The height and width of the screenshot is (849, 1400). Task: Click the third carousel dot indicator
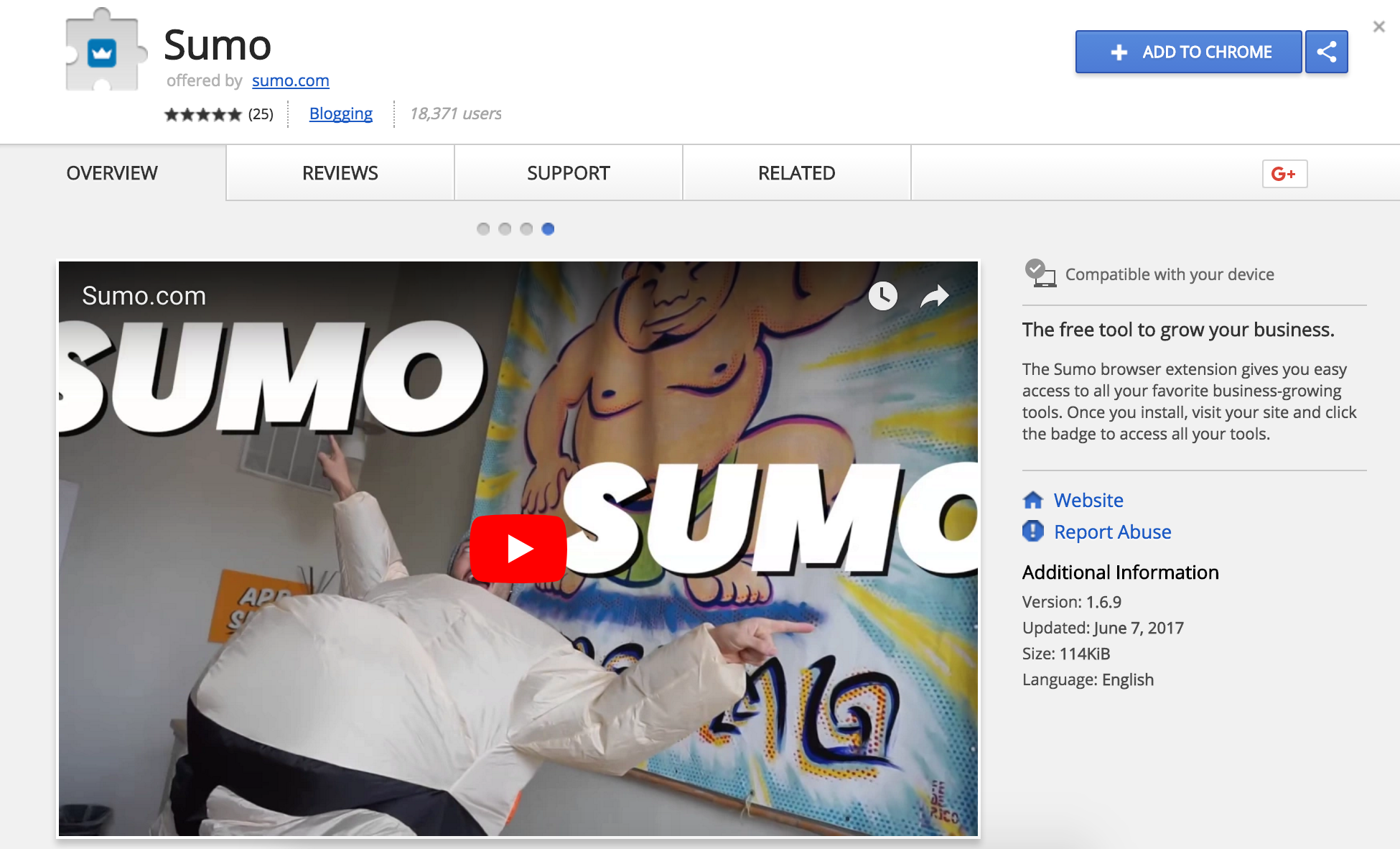pyautogui.click(x=527, y=229)
